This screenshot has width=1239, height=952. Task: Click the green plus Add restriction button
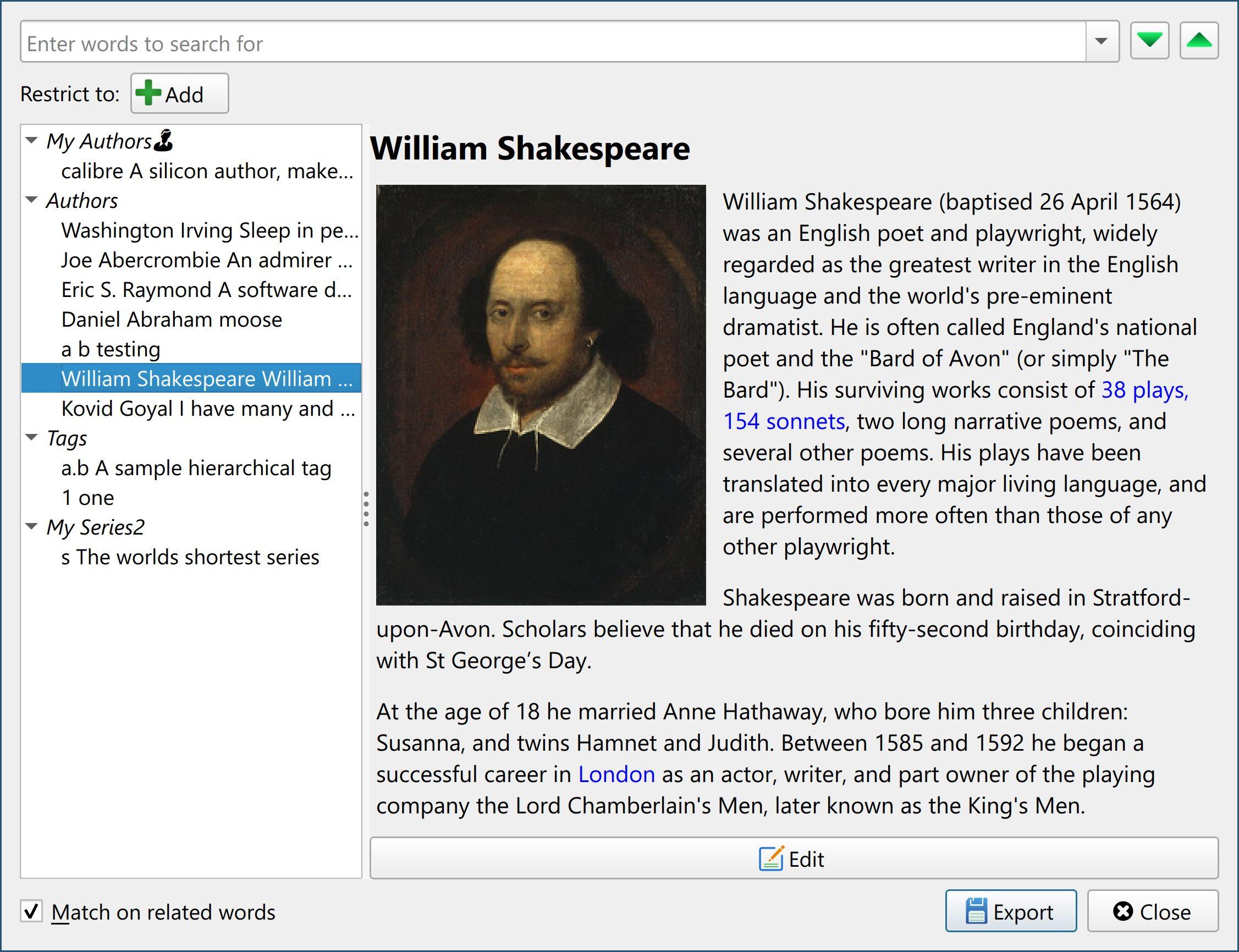point(180,93)
